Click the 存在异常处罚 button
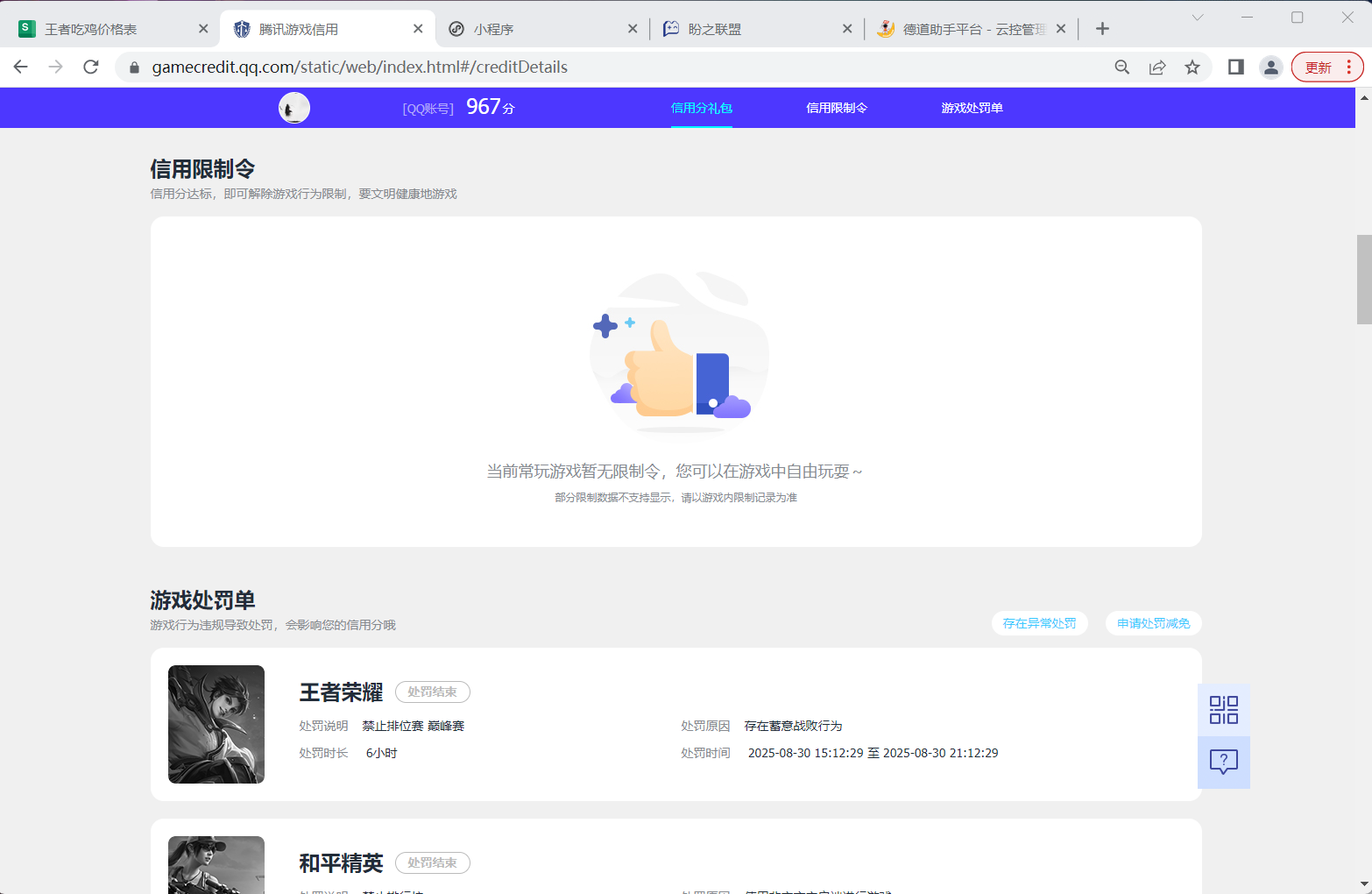The image size is (1372, 894). point(1040,623)
